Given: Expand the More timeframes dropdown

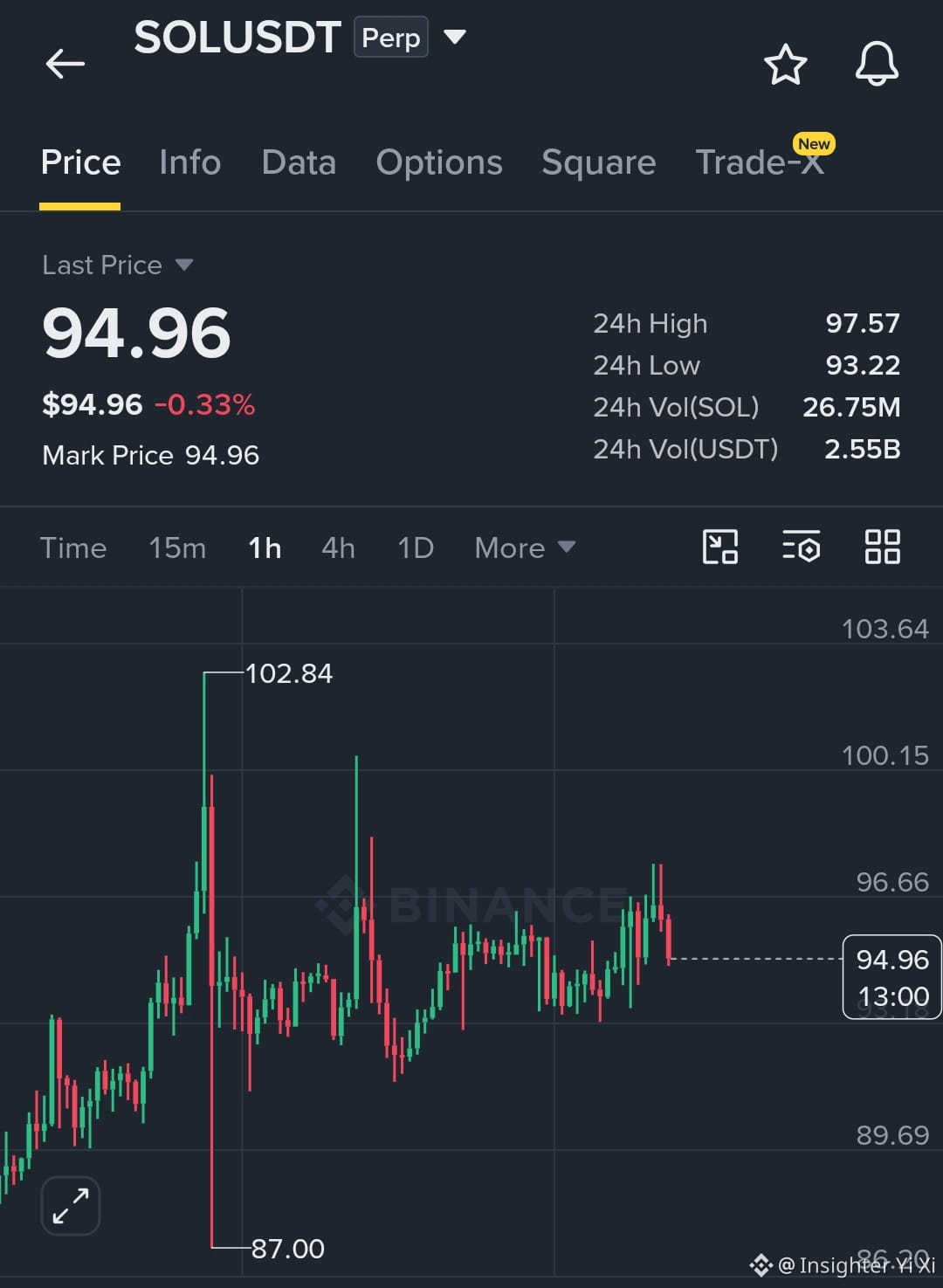Looking at the screenshot, I should click(x=525, y=548).
